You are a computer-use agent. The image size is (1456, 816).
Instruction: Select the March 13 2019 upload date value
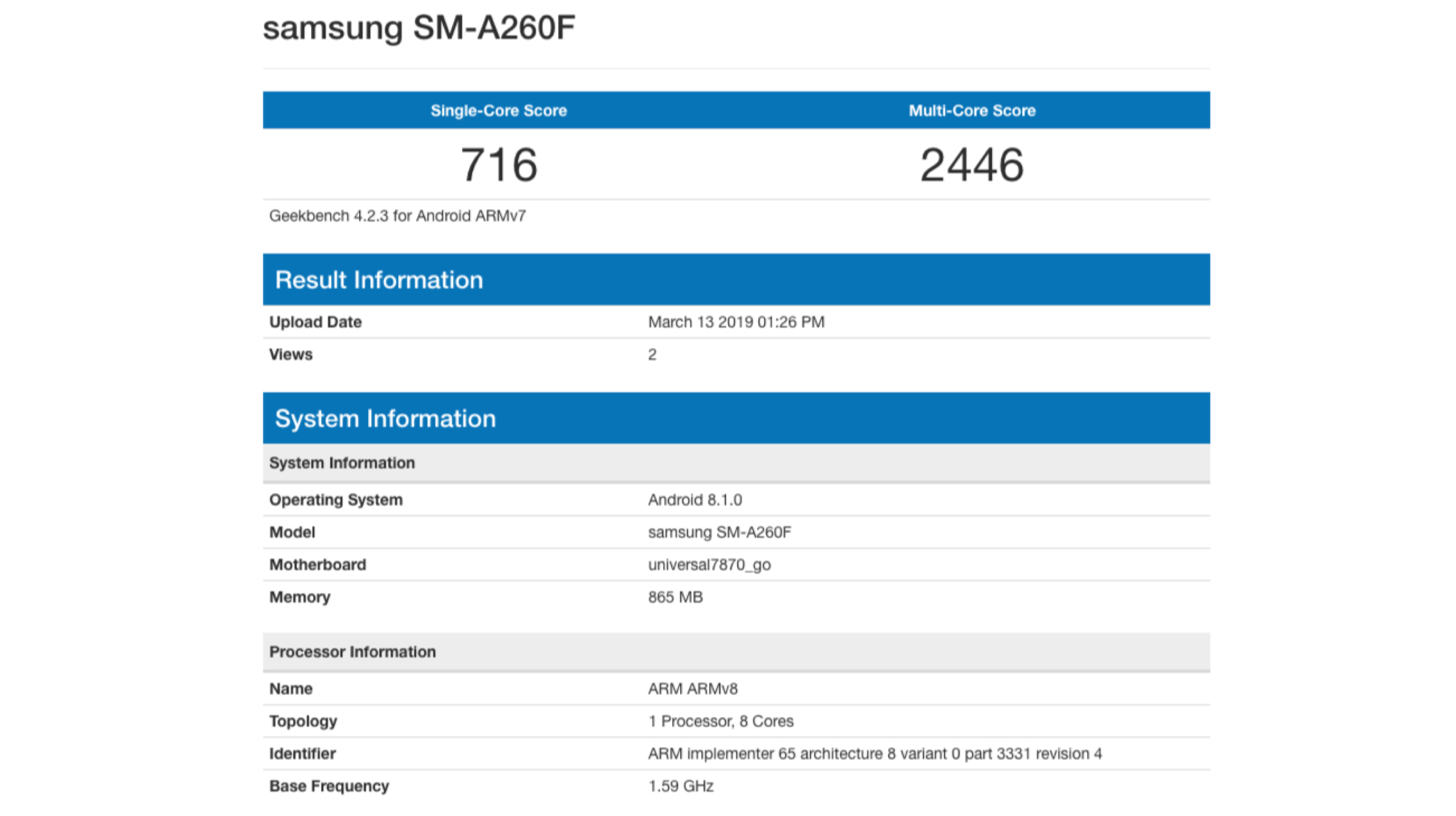click(736, 322)
